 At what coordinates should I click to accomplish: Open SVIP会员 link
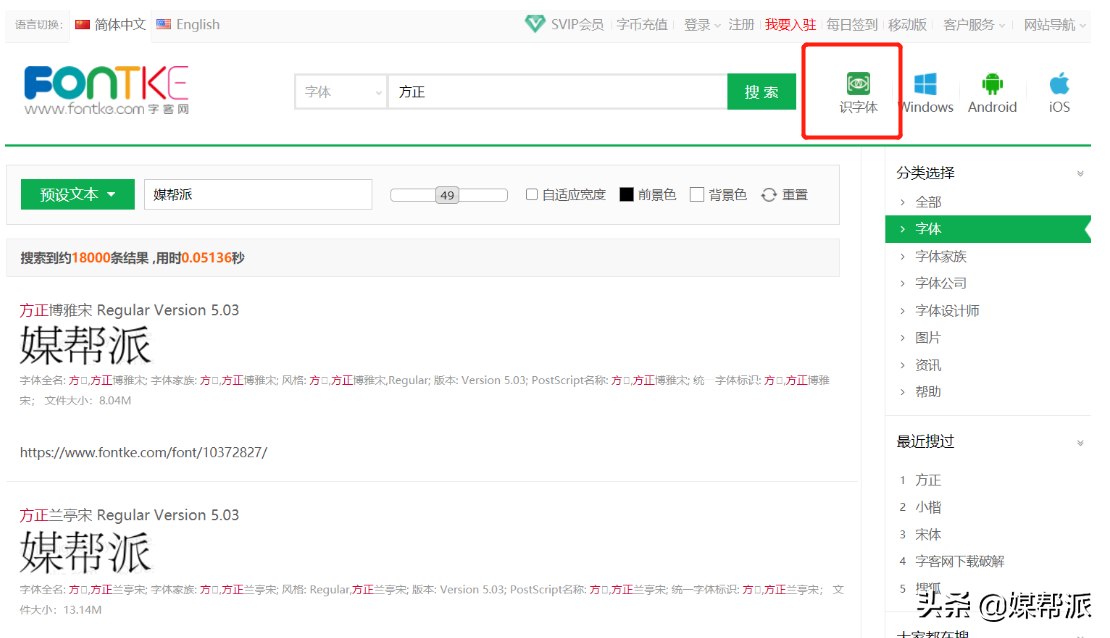(577, 25)
